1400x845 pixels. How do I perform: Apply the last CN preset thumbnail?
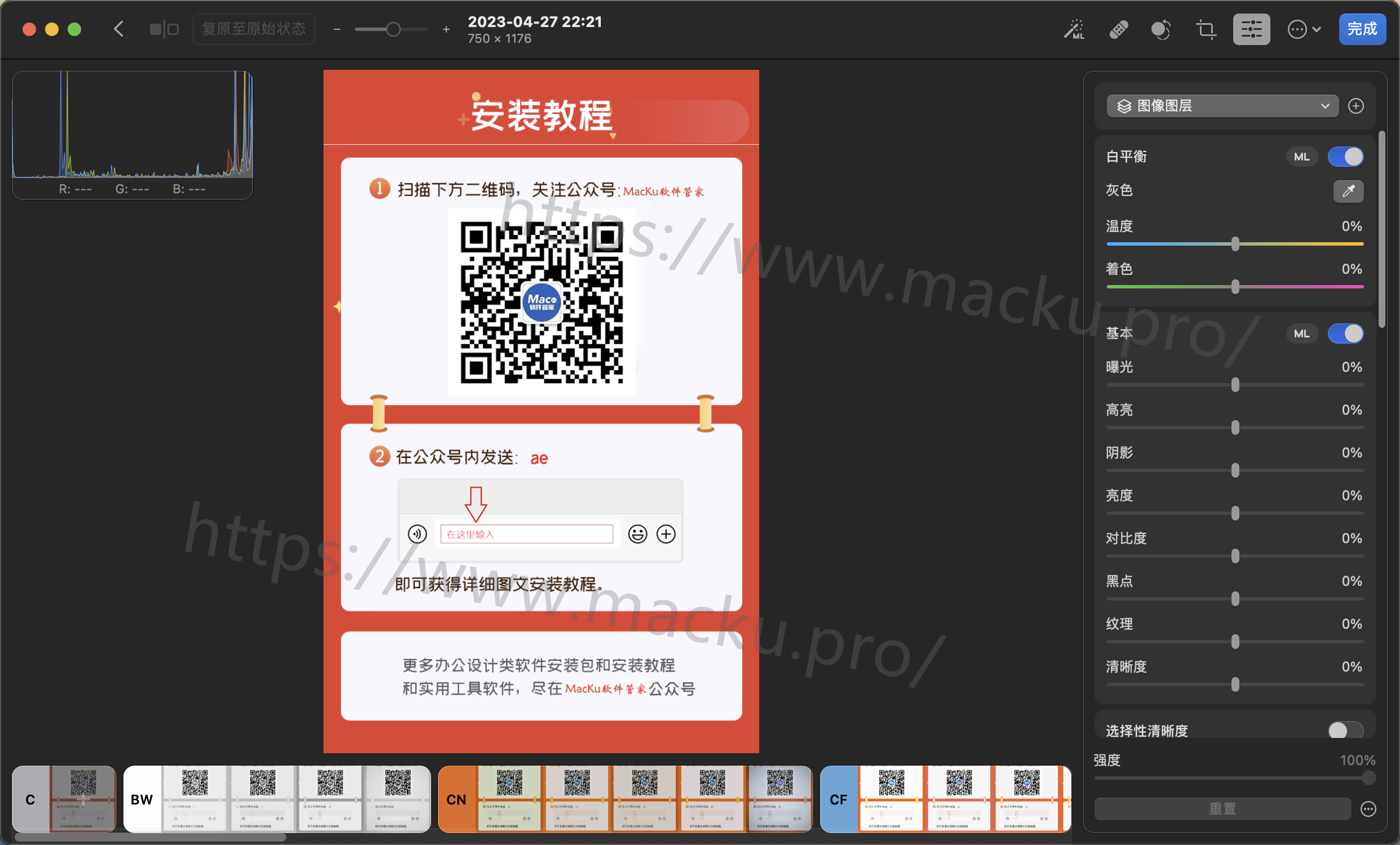click(x=779, y=799)
